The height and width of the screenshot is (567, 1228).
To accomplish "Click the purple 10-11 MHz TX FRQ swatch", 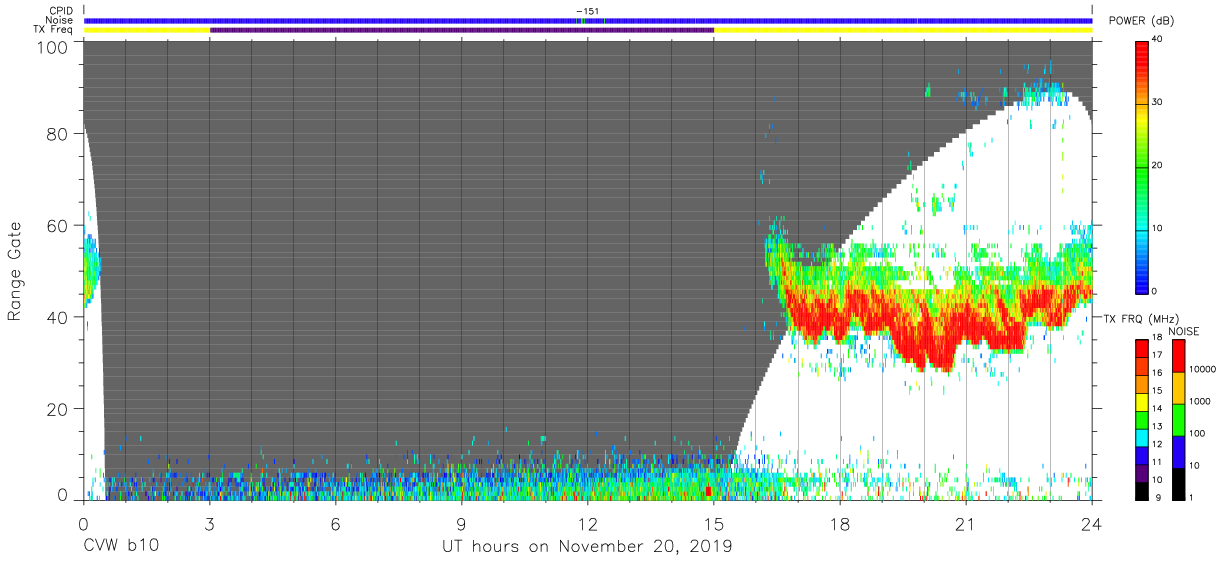I will point(1141,471).
